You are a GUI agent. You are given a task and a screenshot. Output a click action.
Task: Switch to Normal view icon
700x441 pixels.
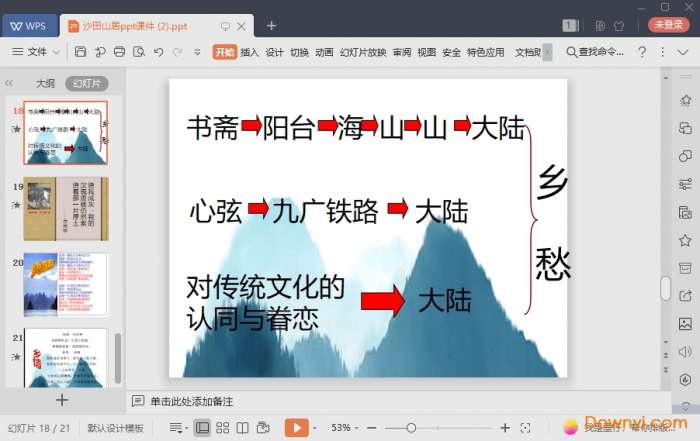pos(202,428)
